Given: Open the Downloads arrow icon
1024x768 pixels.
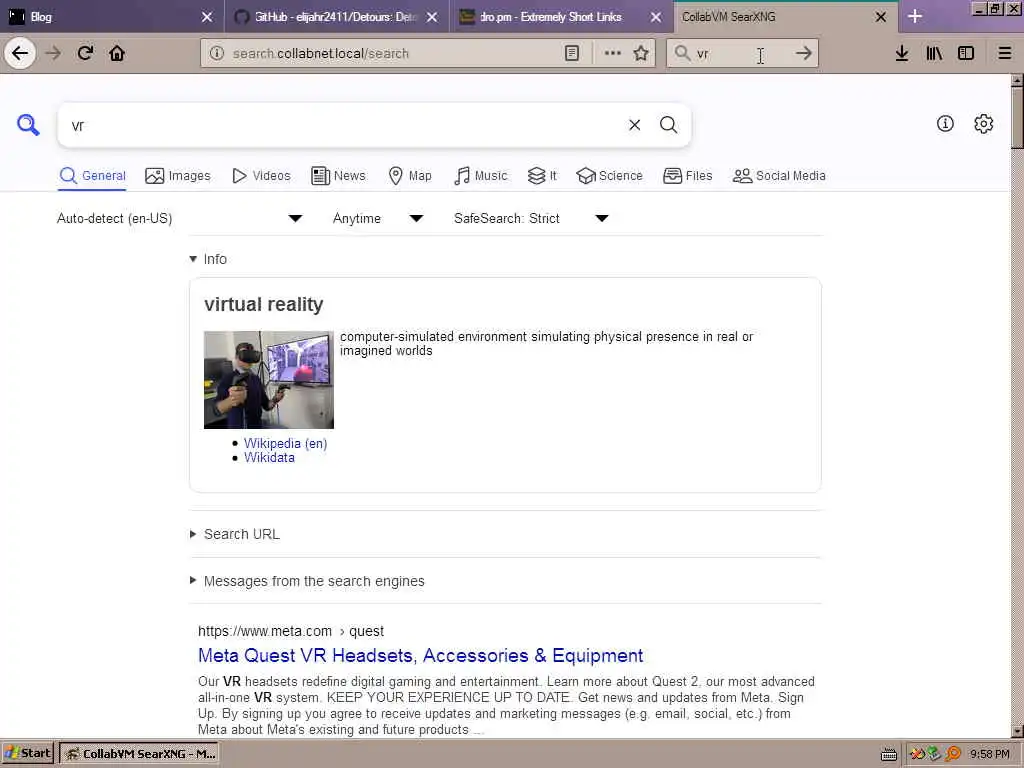Looking at the screenshot, I should pos(902,53).
